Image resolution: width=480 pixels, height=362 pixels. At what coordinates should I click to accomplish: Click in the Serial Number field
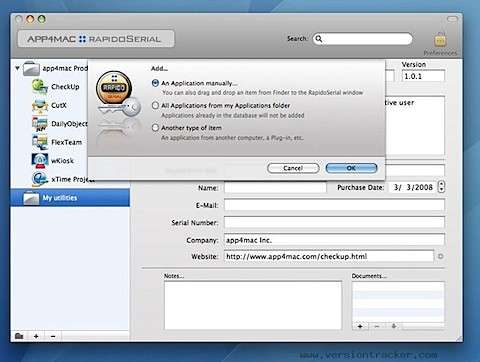[334, 222]
